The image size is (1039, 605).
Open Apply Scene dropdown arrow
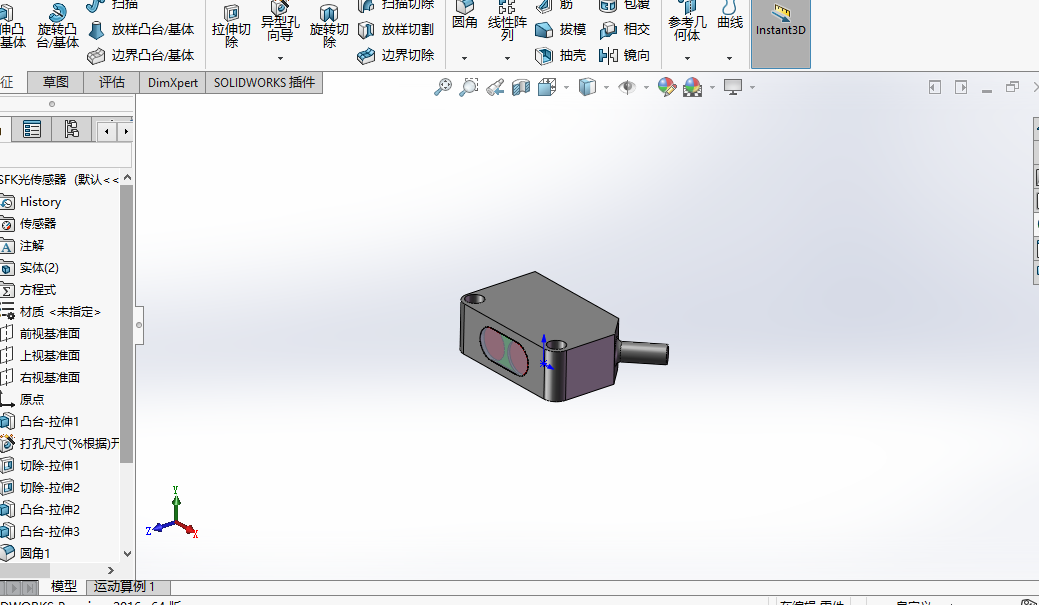point(712,87)
